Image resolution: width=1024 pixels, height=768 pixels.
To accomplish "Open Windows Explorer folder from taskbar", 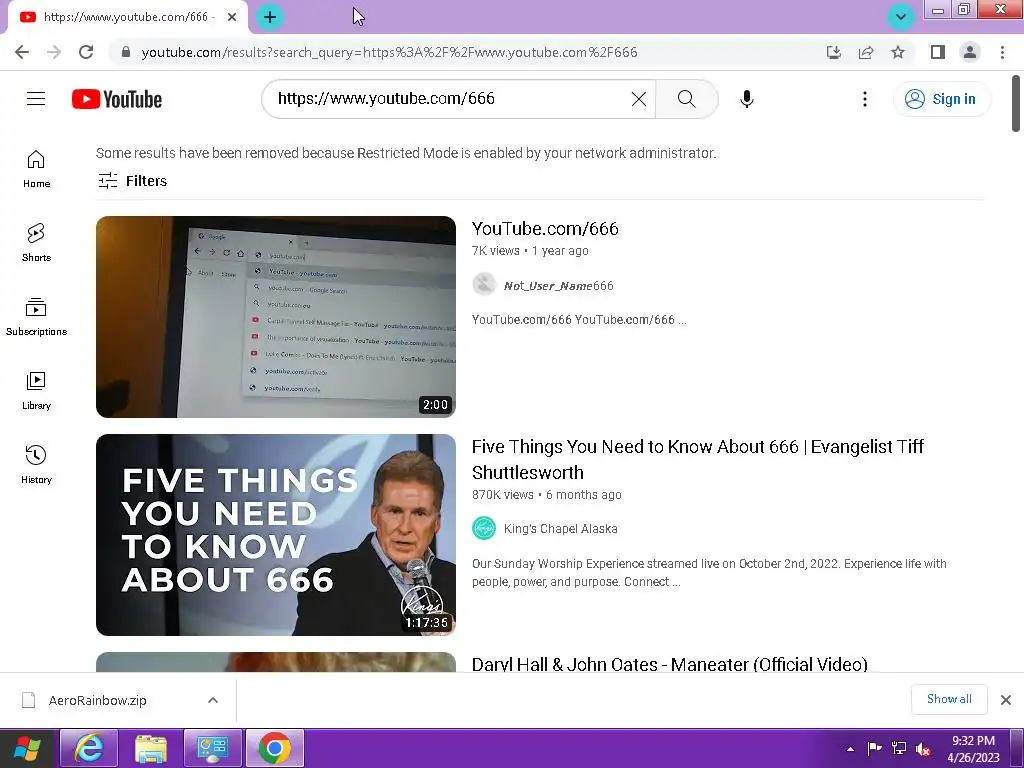I will pos(151,748).
